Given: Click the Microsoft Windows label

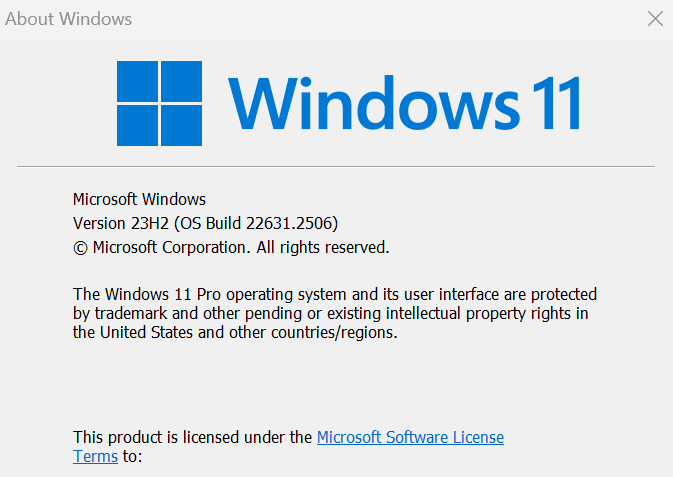Looking at the screenshot, I should (139, 199).
